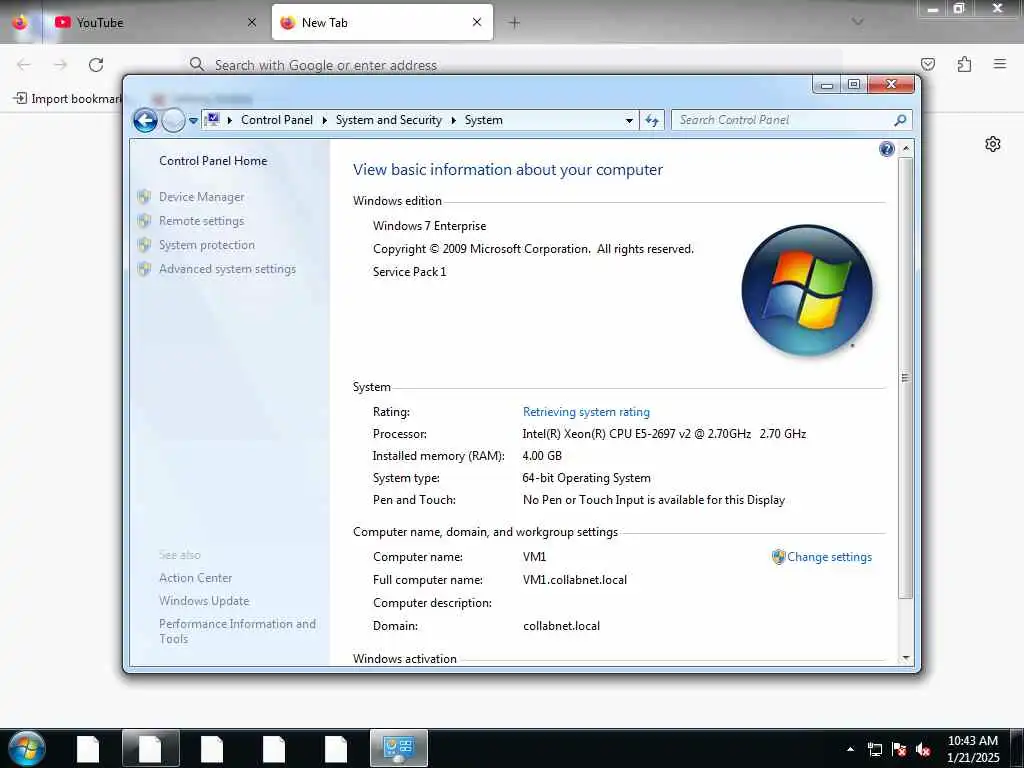This screenshot has height=768, width=1024.
Task: Select System and Security breadcrumb segment
Action: (x=389, y=120)
